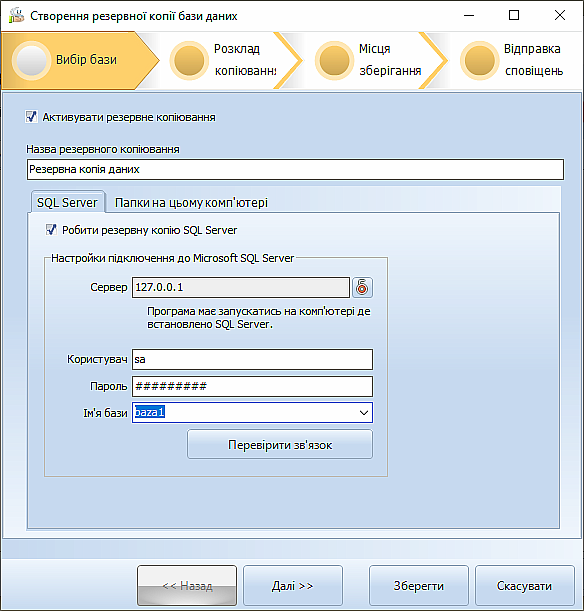584x611 pixels.
Task: Select the Ім'я бази combo box with baza1
Action: click(252, 413)
